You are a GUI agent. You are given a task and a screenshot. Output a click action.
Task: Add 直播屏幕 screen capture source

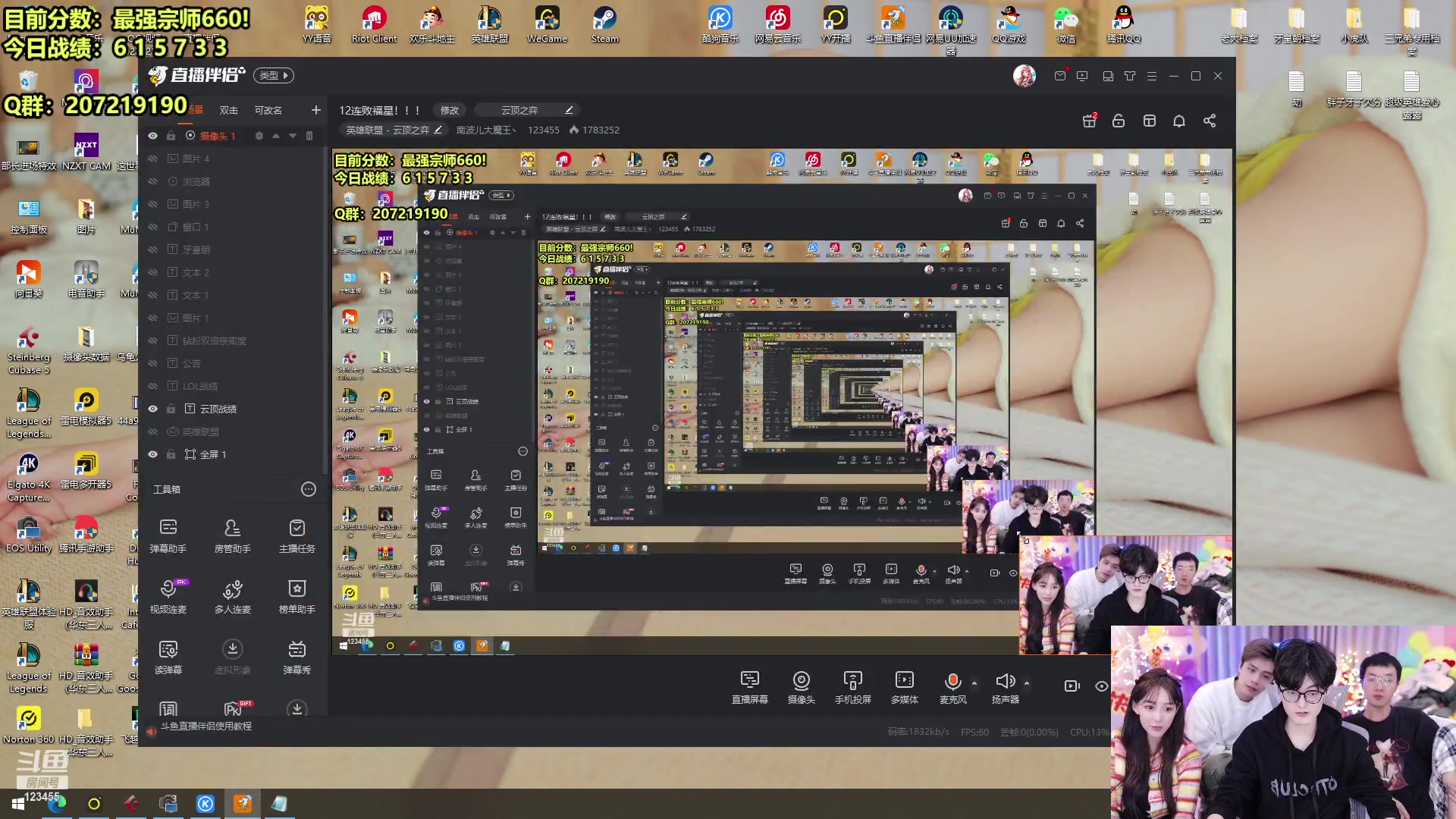pyautogui.click(x=750, y=687)
